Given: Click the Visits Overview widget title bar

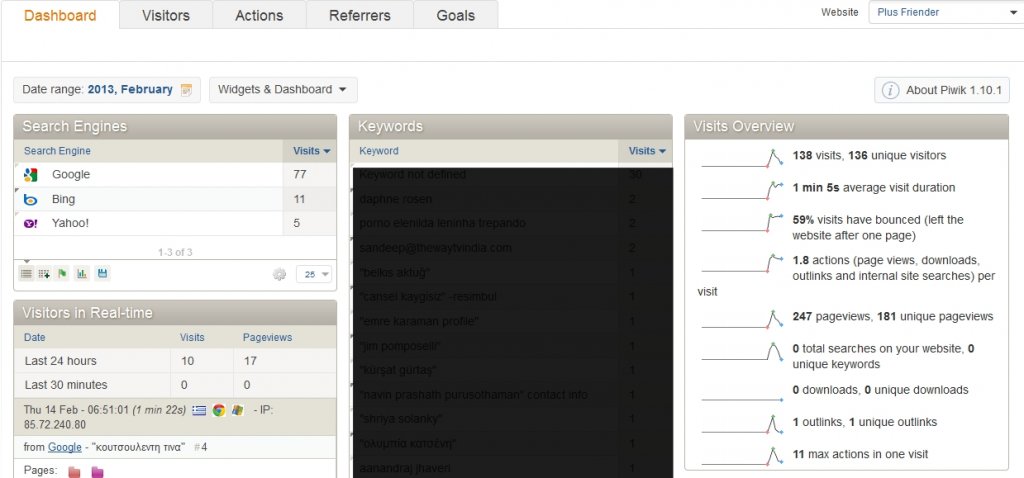Looking at the screenshot, I should click(846, 127).
